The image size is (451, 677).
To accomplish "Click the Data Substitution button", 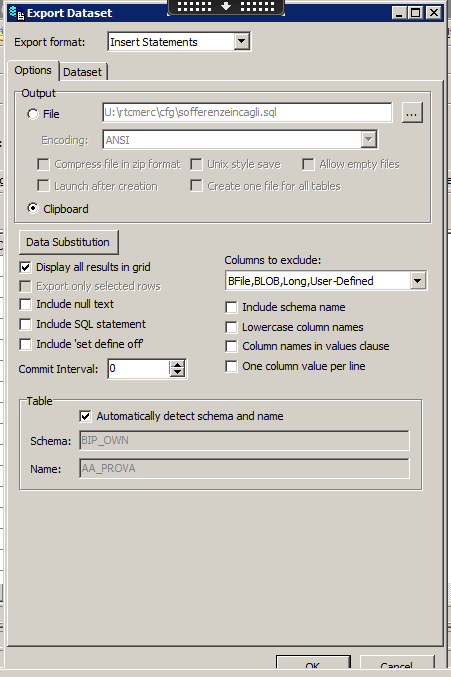I will pyautogui.click(x=68, y=242).
